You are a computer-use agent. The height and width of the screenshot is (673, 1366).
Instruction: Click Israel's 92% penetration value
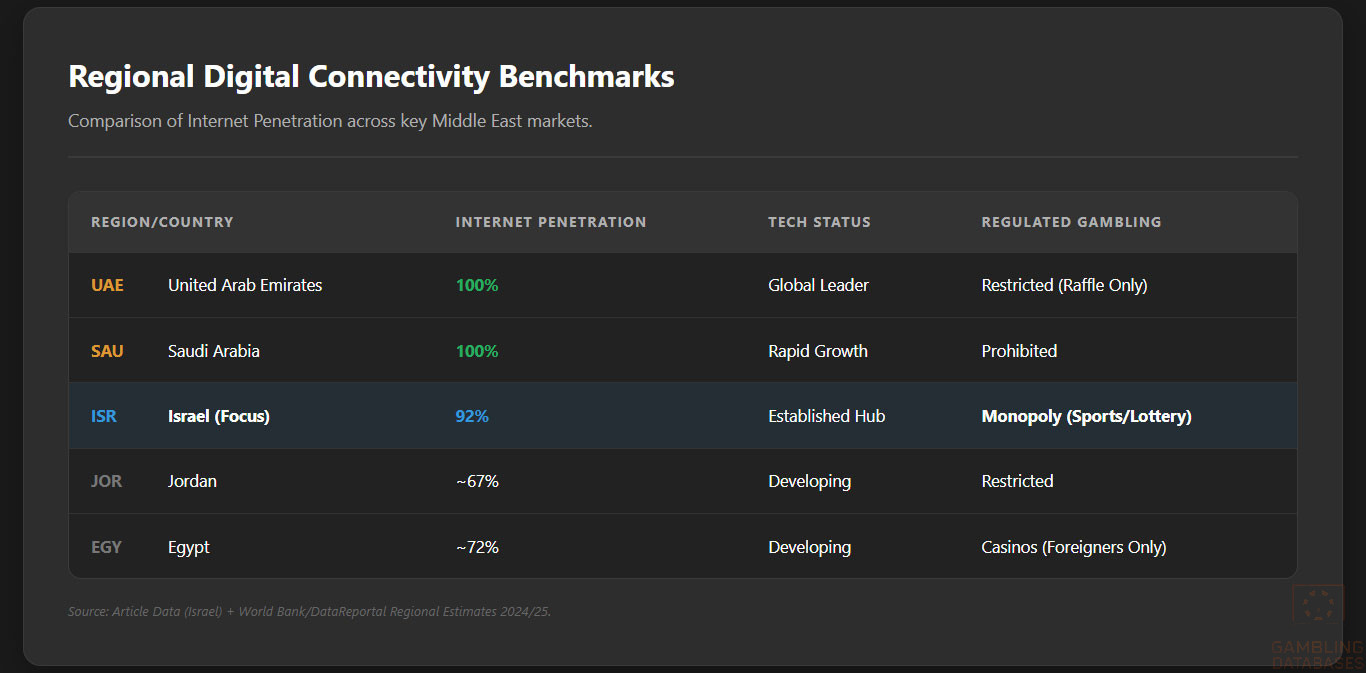(472, 416)
